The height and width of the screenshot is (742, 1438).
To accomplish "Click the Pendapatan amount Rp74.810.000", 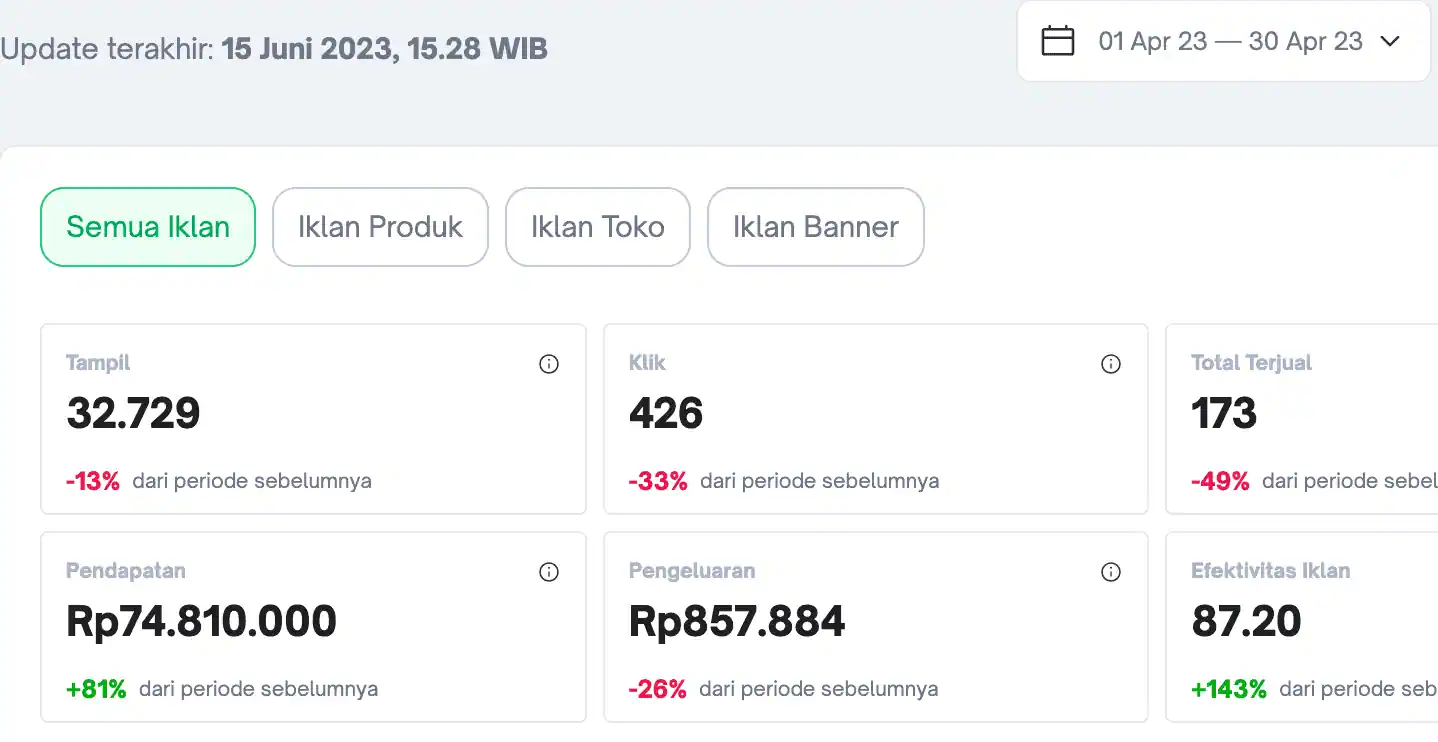I will click(x=201, y=621).
